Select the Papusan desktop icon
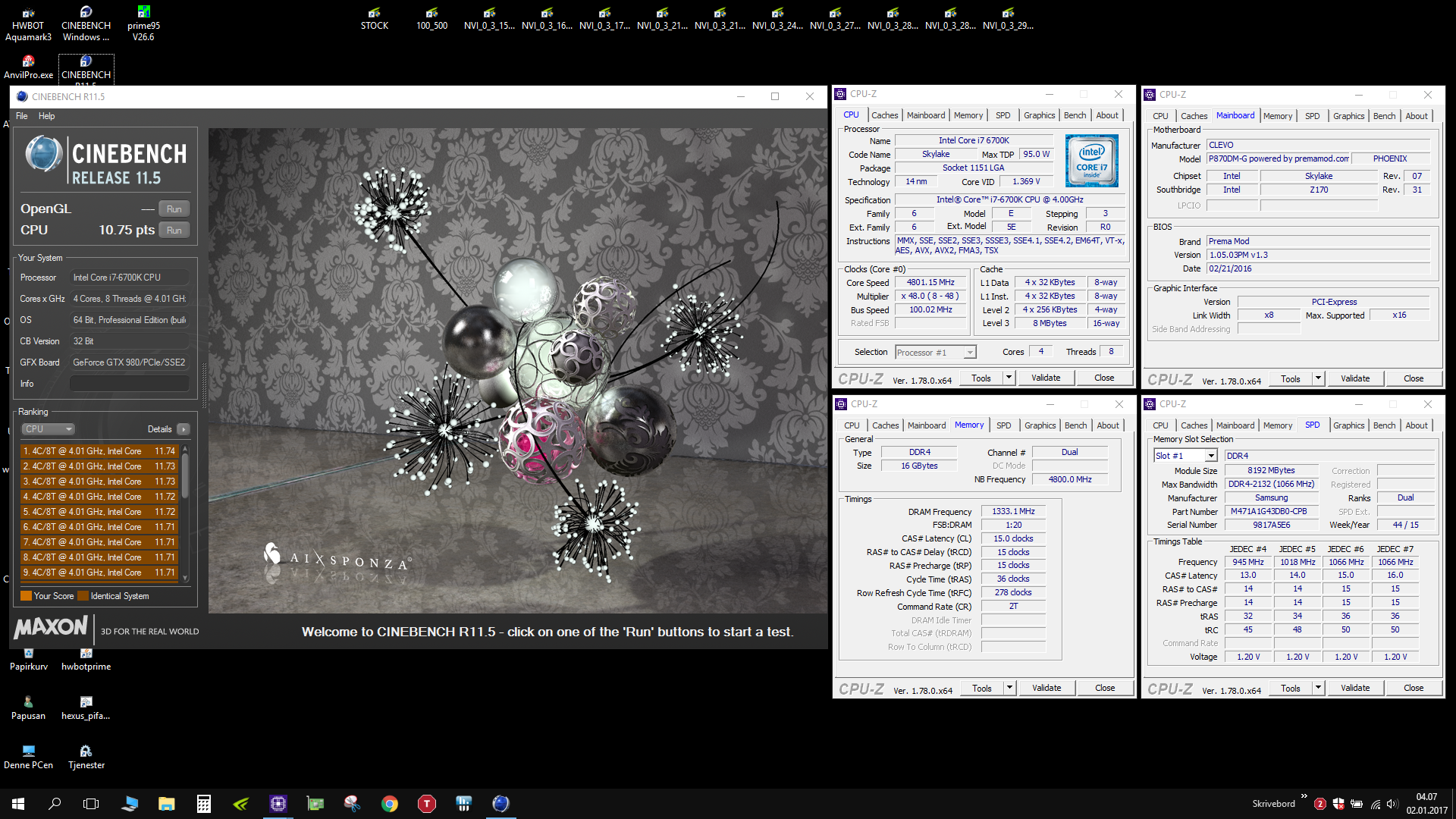The height and width of the screenshot is (819, 1456). 28,708
